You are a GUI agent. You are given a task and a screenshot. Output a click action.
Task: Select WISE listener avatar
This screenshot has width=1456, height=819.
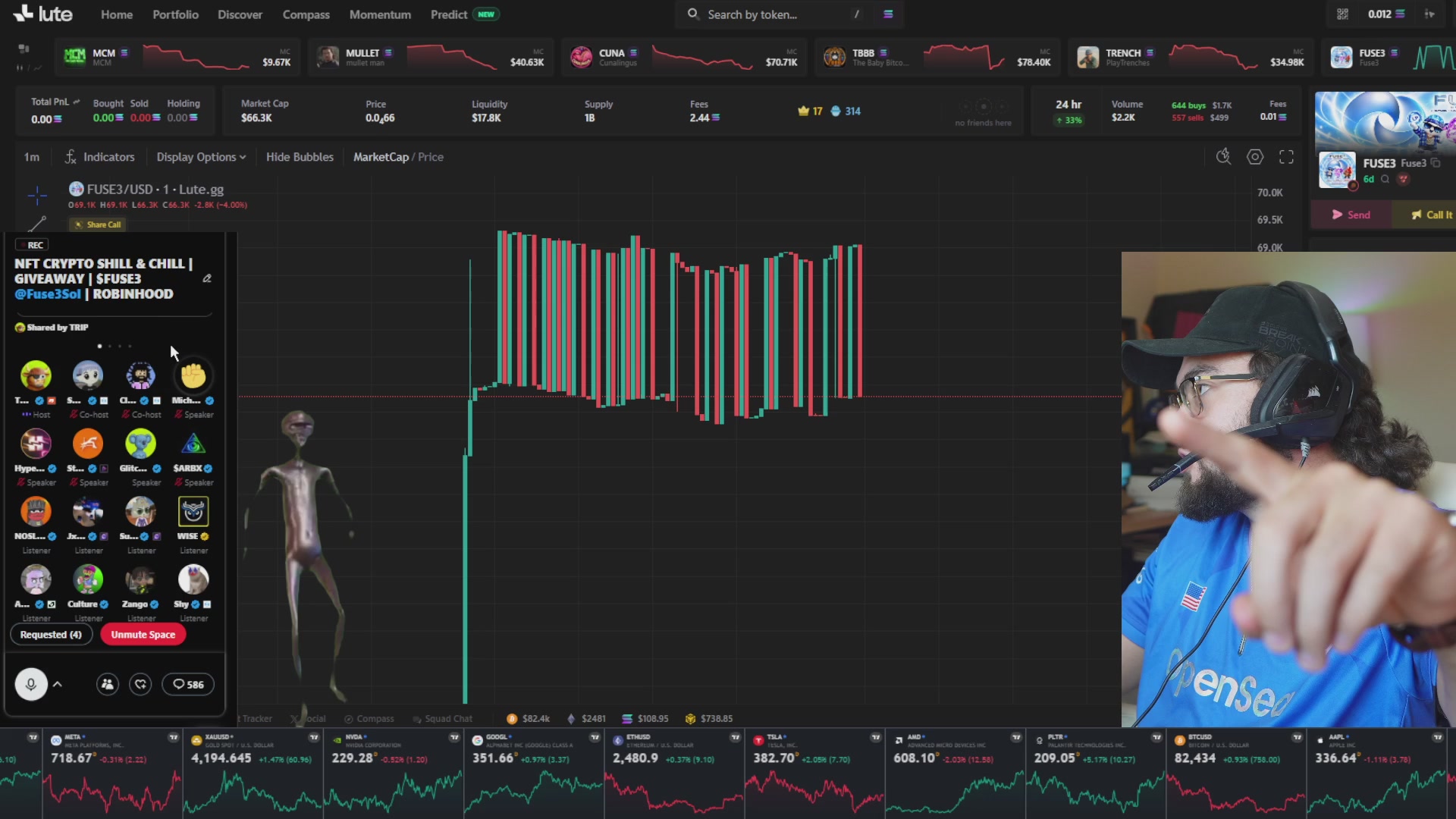[x=193, y=512]
